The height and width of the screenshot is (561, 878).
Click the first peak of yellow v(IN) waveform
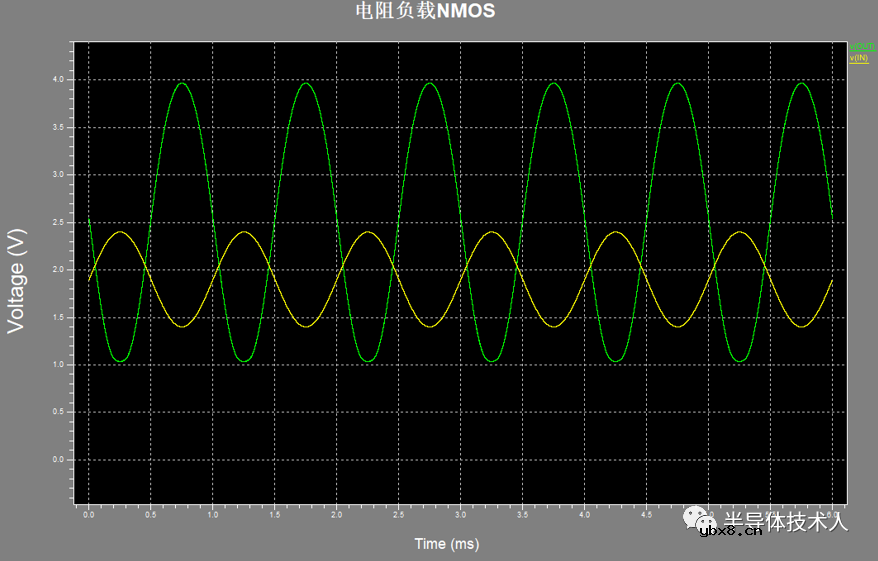coord(120,232)
